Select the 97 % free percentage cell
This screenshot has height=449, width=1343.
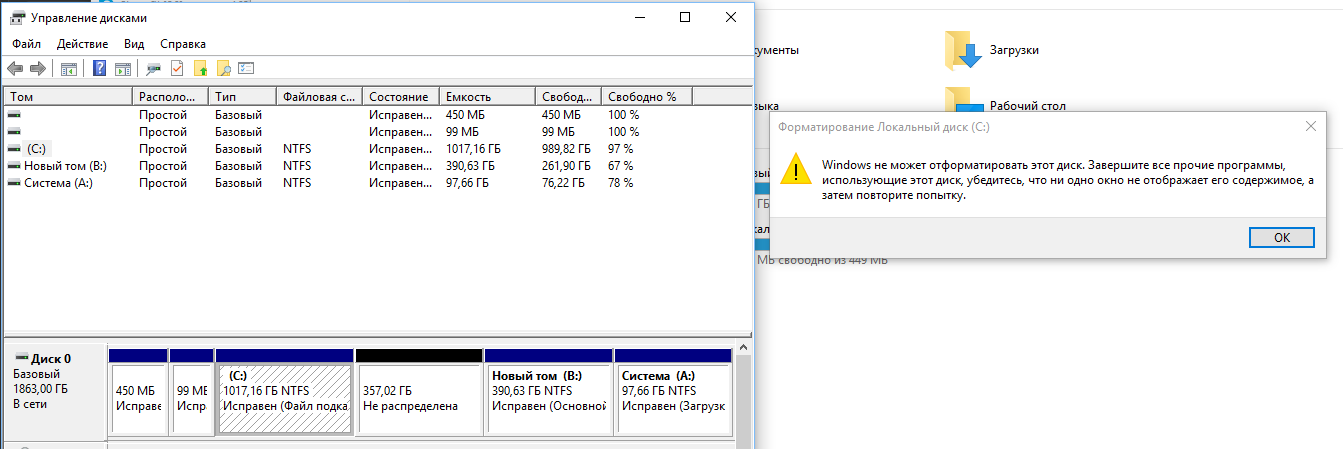click(620, 149)
